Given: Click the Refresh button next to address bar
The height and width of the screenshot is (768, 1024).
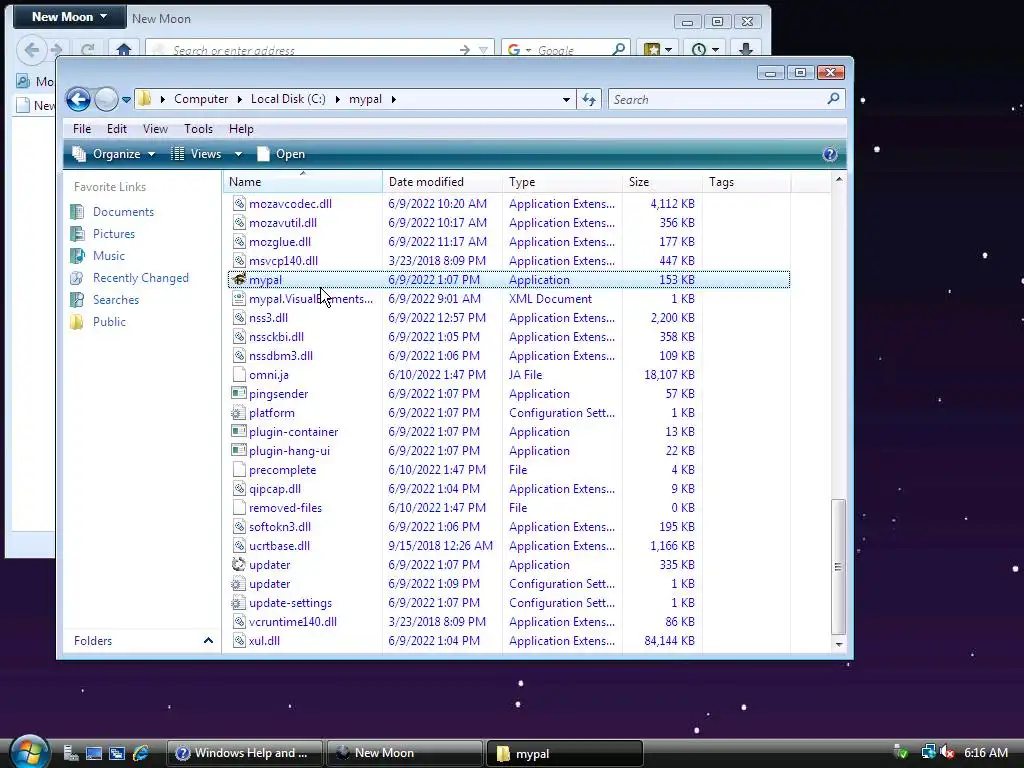Looking at the screenshot, I should [589, 99].
